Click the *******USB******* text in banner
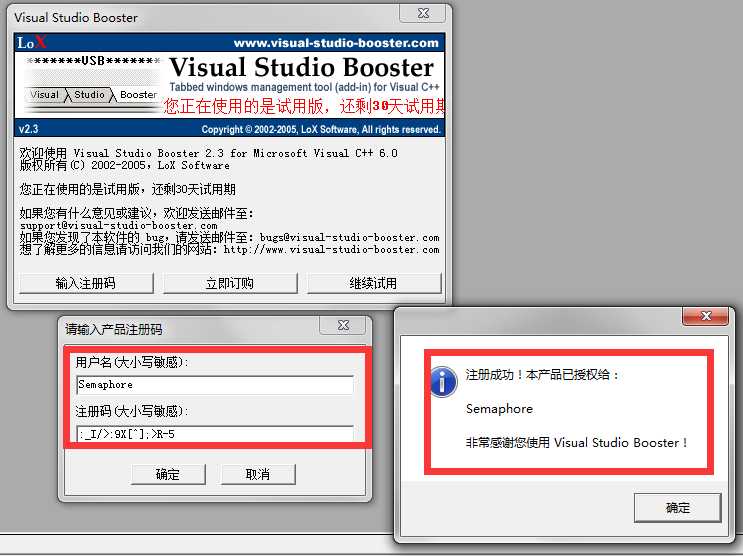This screenshot has height=556, width=743. [93, 61]
